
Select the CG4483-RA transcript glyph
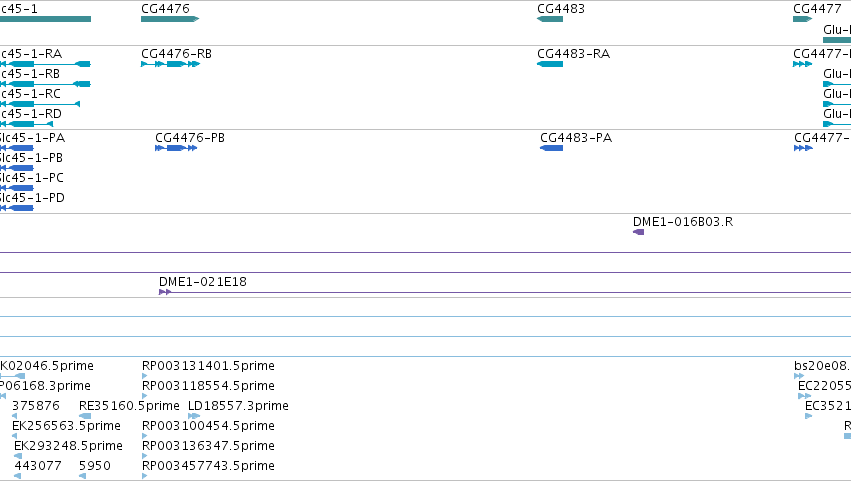550,64
